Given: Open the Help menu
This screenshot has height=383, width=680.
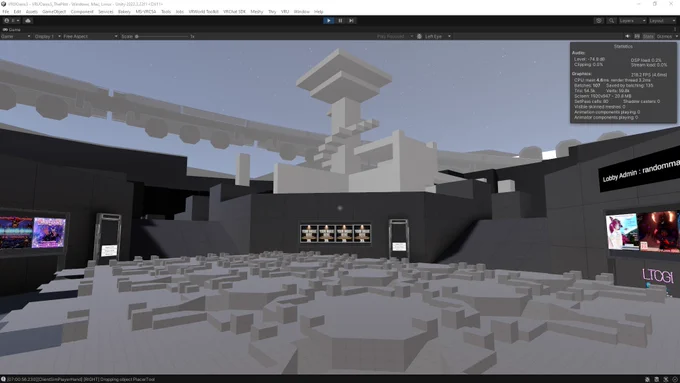Looking at the screenshot, I should [319, 12].
